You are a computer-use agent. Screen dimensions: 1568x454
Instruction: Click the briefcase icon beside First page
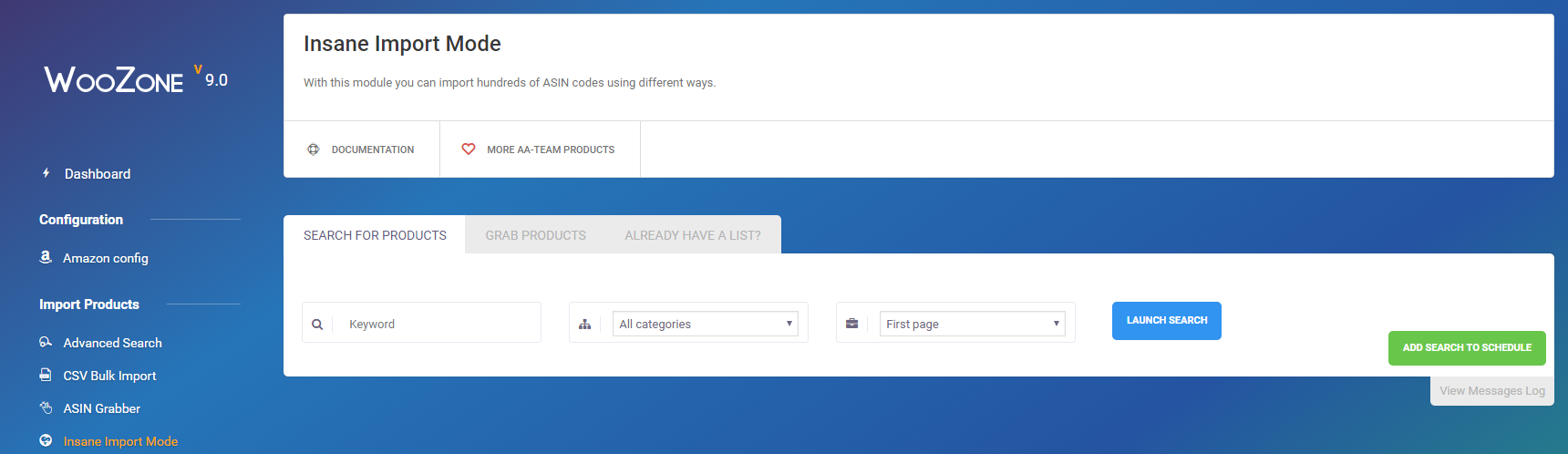pyautogui.click(x=851, y=324)
